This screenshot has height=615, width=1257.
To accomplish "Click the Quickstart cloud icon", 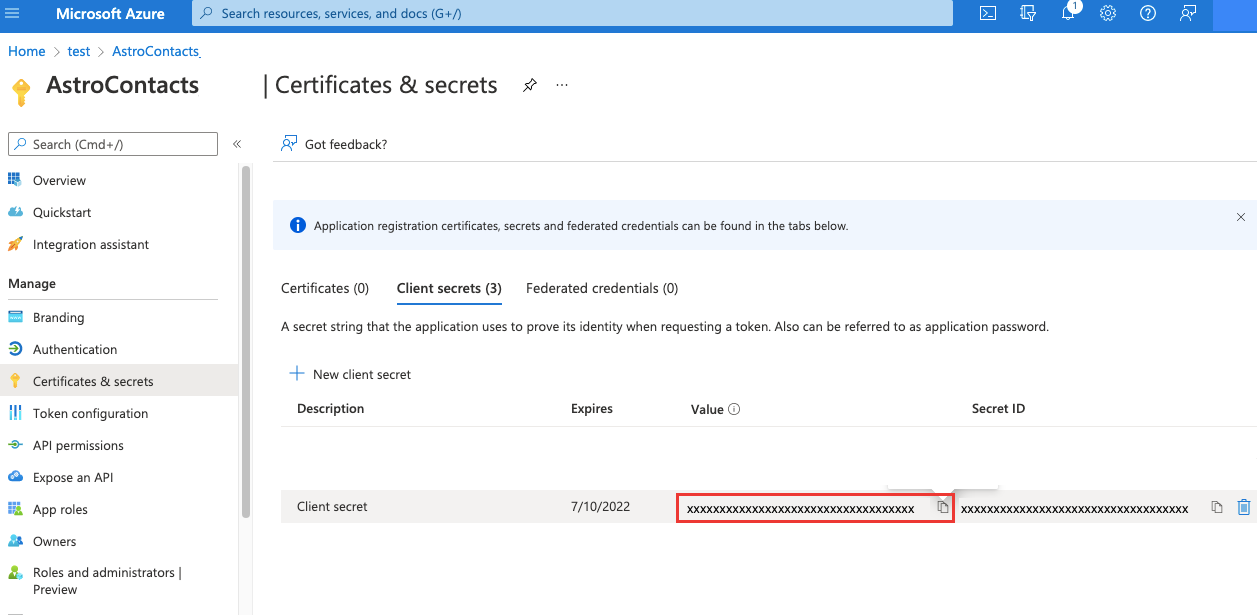I will 15,212.
